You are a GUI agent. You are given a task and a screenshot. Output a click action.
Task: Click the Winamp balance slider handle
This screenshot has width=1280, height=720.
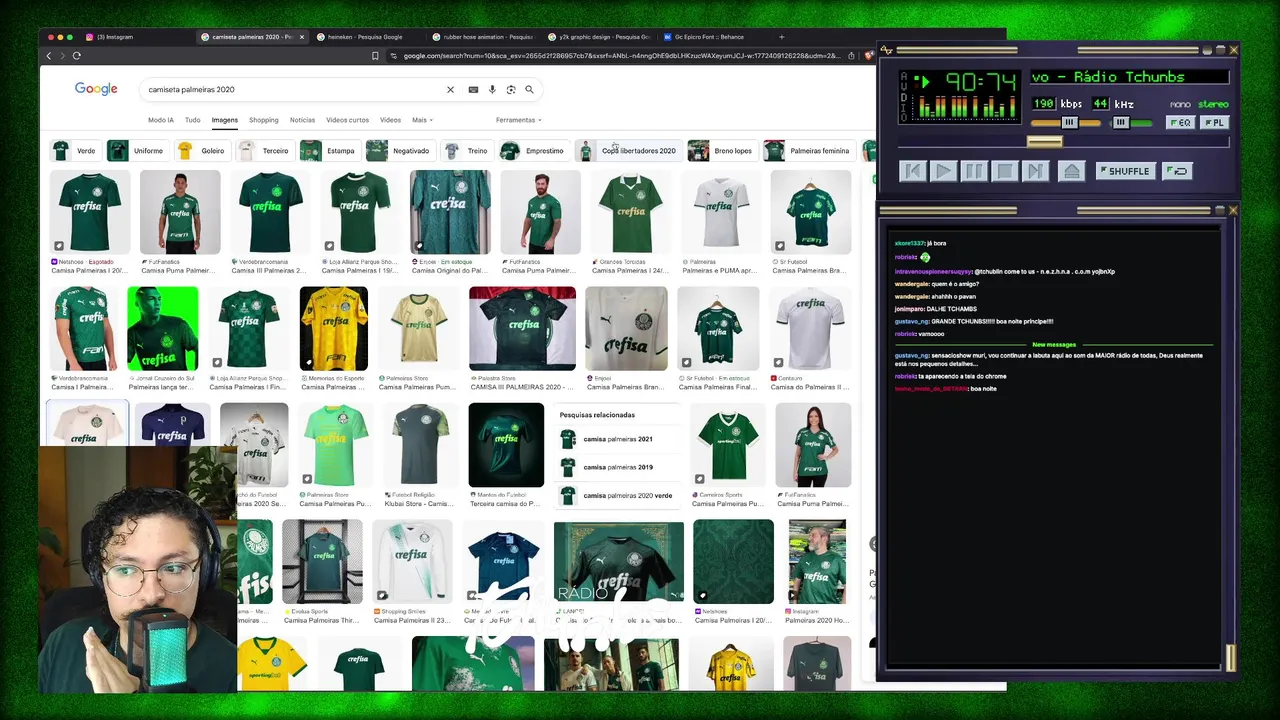click(x=1121, y=122)
